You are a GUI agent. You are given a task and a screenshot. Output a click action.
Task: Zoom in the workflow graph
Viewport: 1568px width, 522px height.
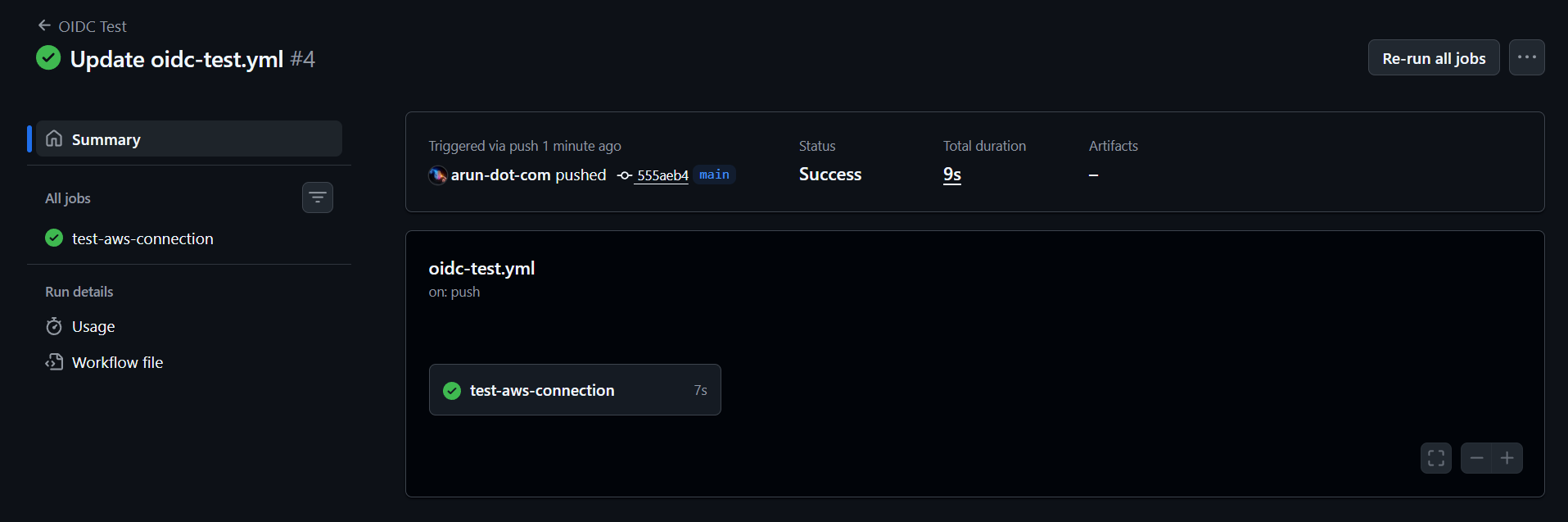pyautogui.click(x=1507, y=458)
